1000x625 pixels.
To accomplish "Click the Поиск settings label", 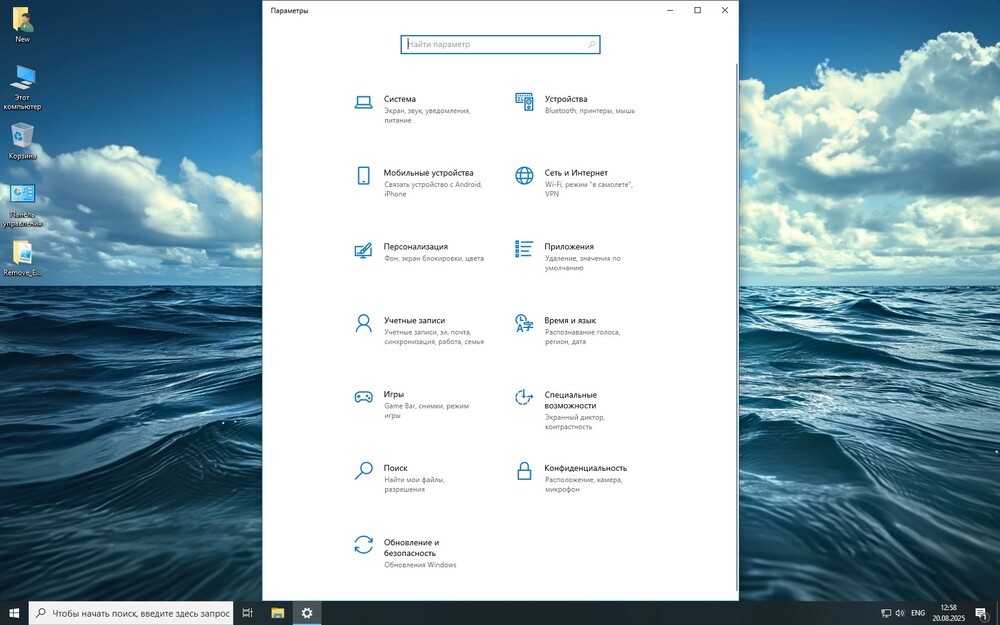I will 395,468.
